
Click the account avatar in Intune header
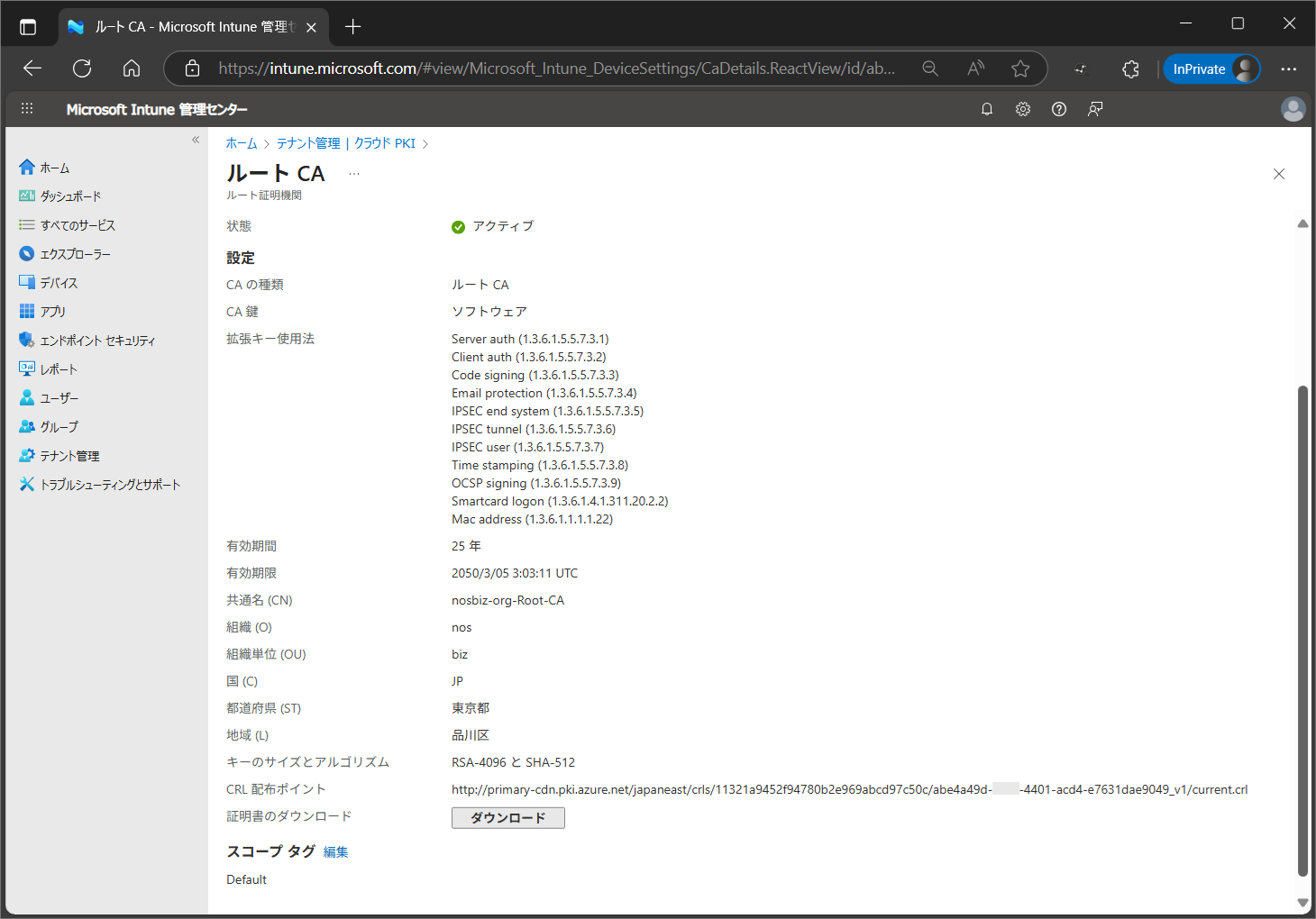[1293, 109]
